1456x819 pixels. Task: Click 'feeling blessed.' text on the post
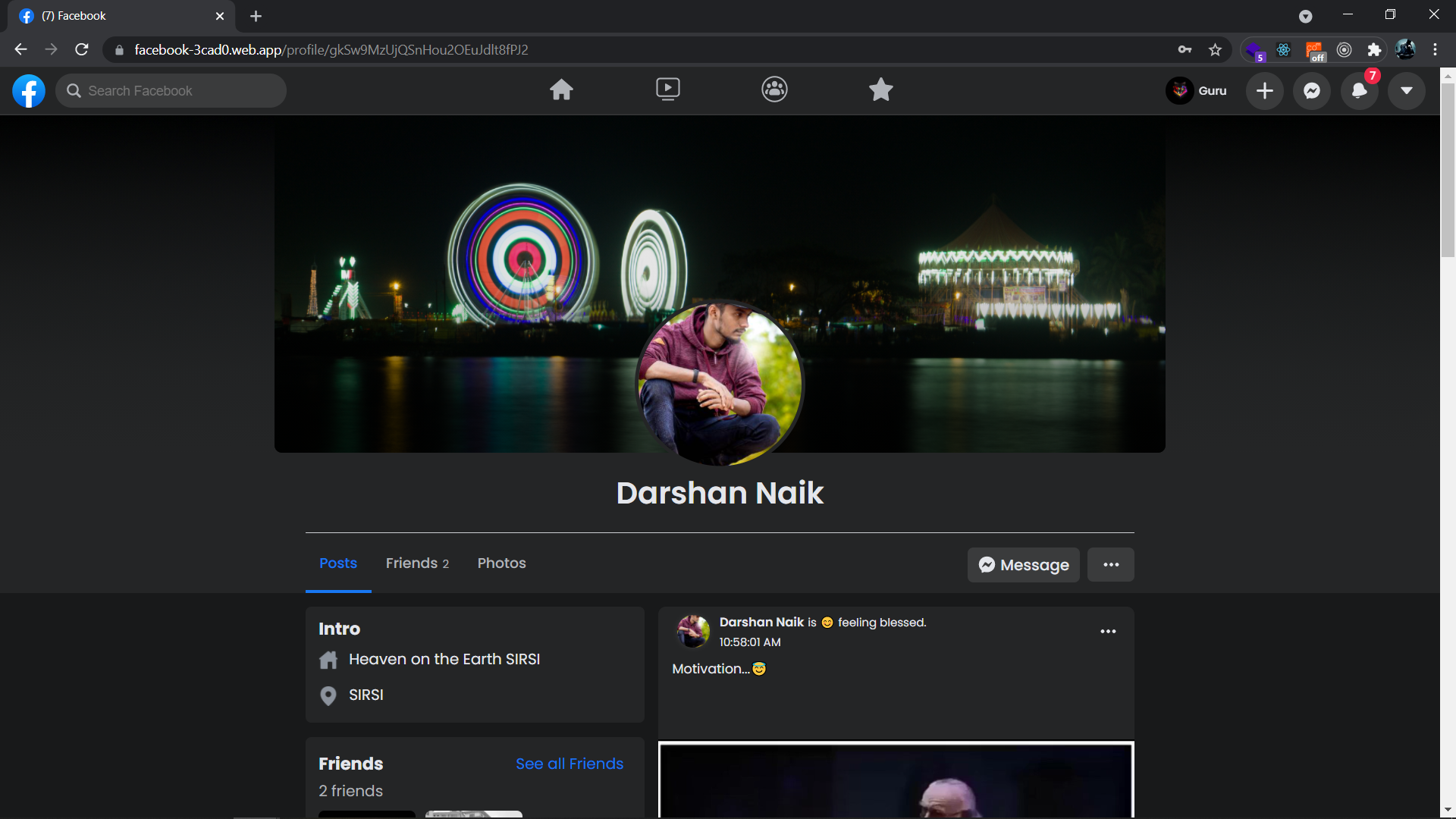[x=882, y=623]
